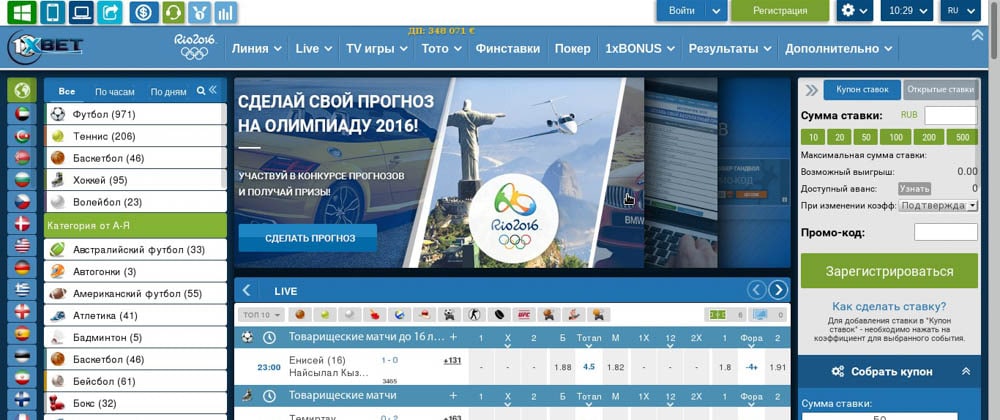Click the share arrow icon in top bar

(110, 12)
